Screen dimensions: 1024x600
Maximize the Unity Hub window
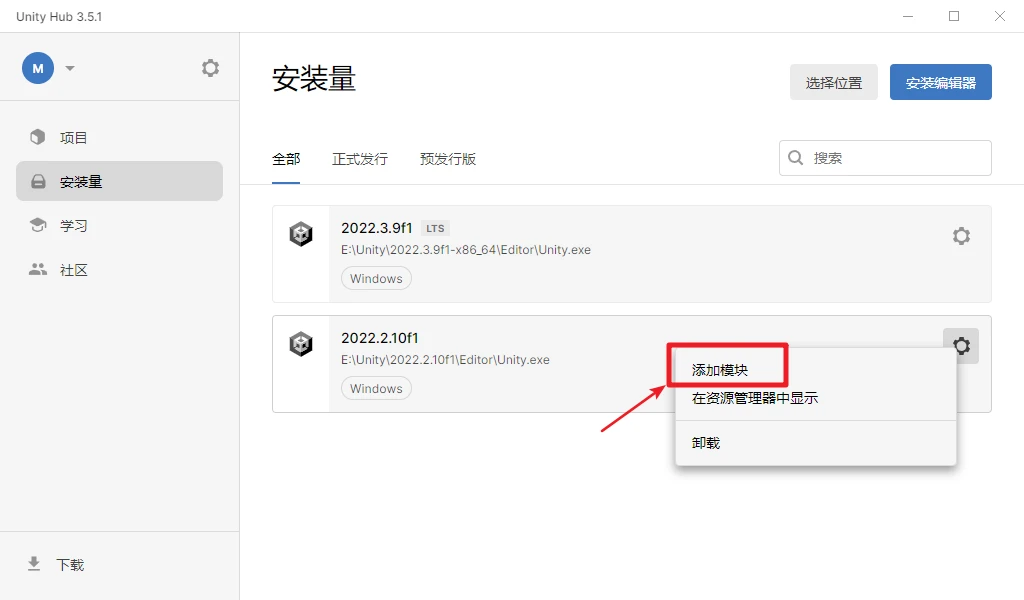coord(954,16)
